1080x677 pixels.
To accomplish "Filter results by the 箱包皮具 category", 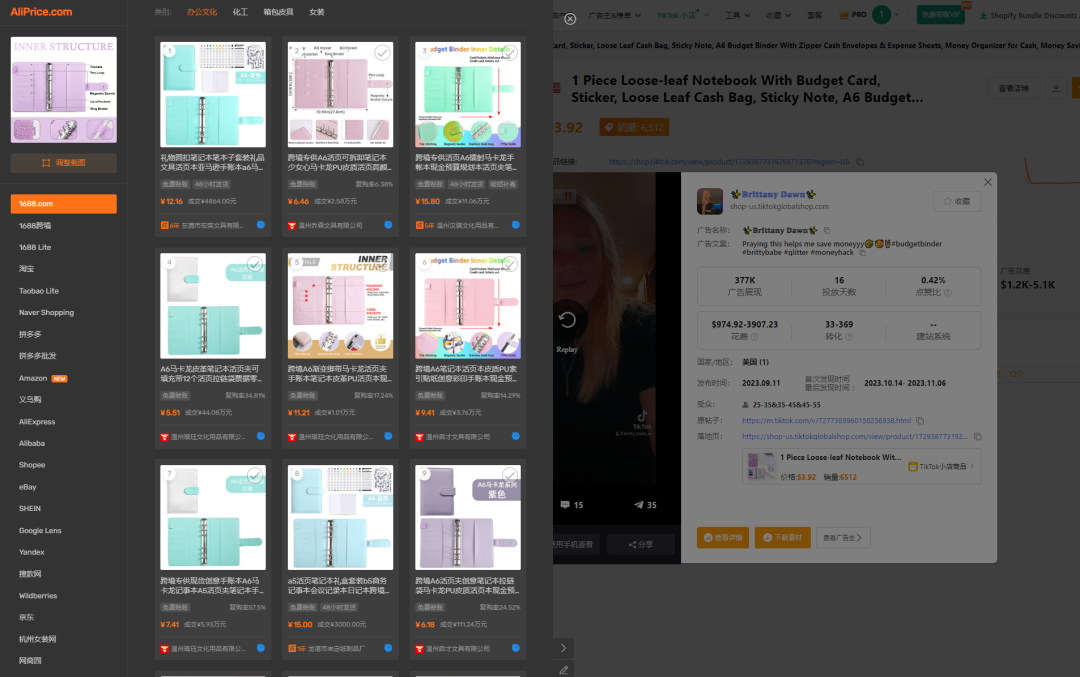I will click(278, 12).
